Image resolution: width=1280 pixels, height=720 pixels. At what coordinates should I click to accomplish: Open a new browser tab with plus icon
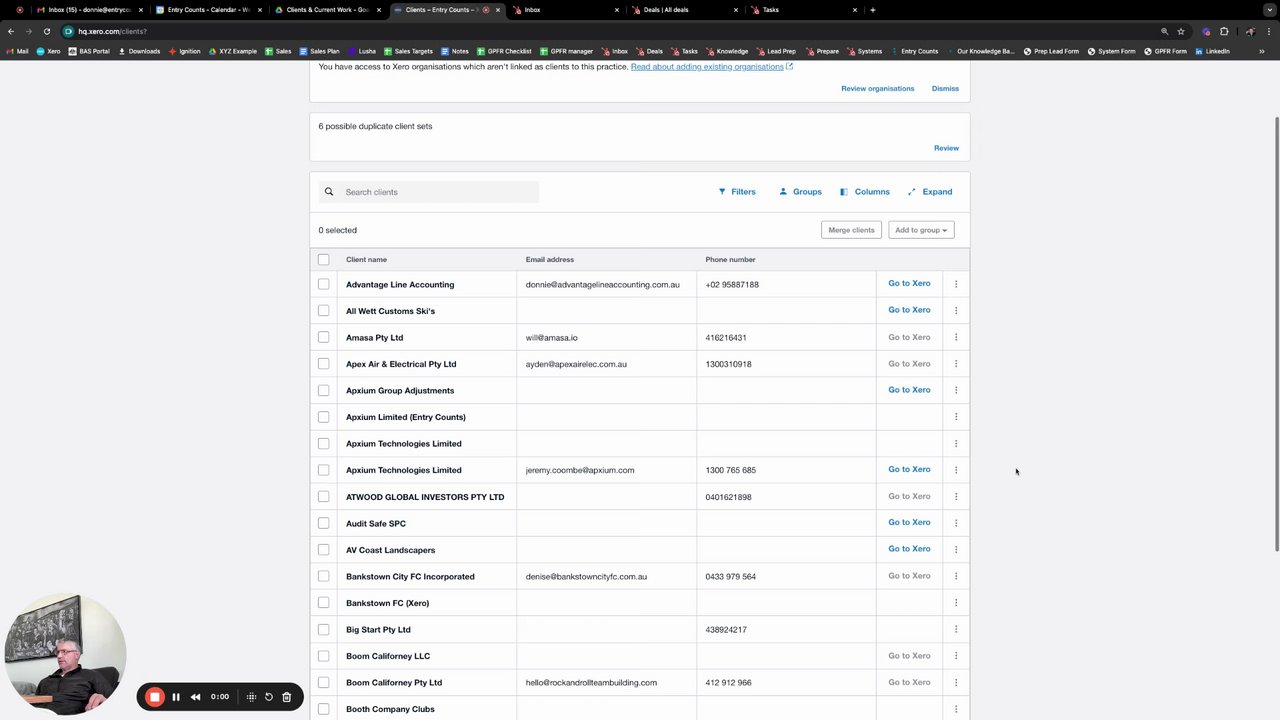click(873, 10)
